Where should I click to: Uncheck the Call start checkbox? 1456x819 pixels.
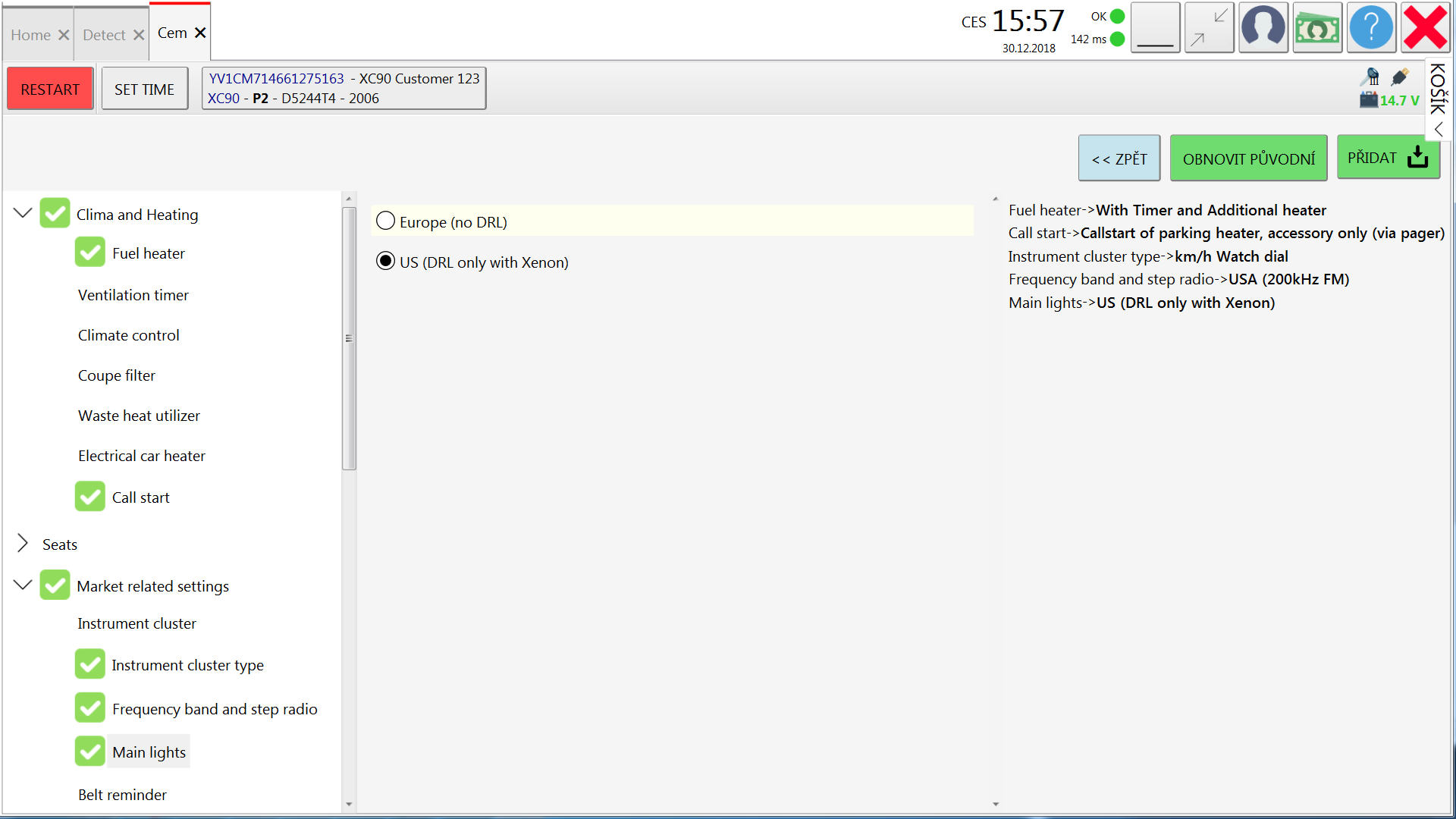(90, 497)
